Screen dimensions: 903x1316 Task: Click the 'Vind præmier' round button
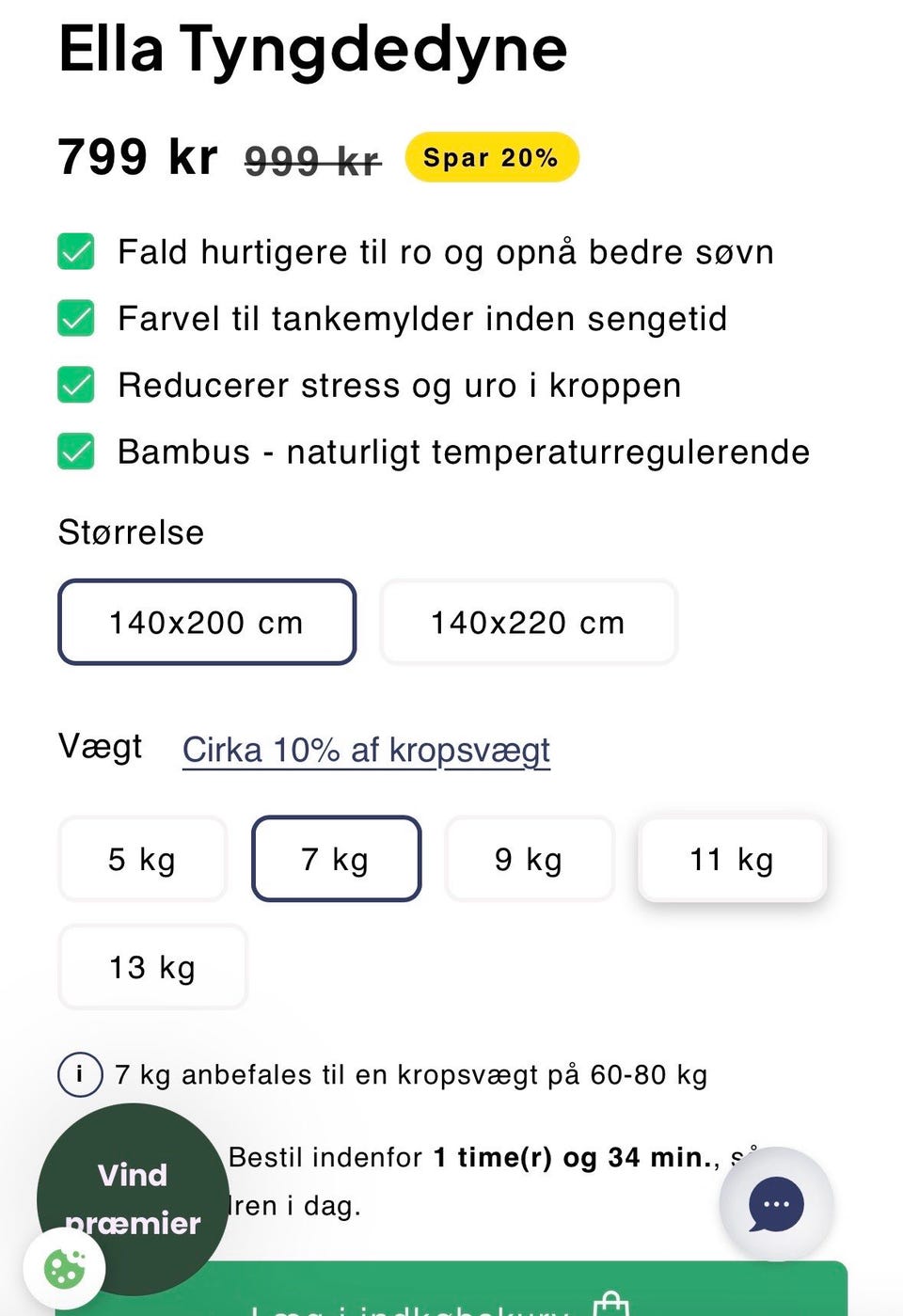[x=132, y=1199]
